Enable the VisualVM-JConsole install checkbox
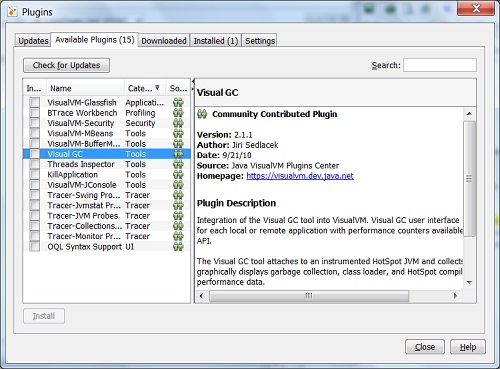The width and height of the screenshot is (500, 369). pos(34,185)
